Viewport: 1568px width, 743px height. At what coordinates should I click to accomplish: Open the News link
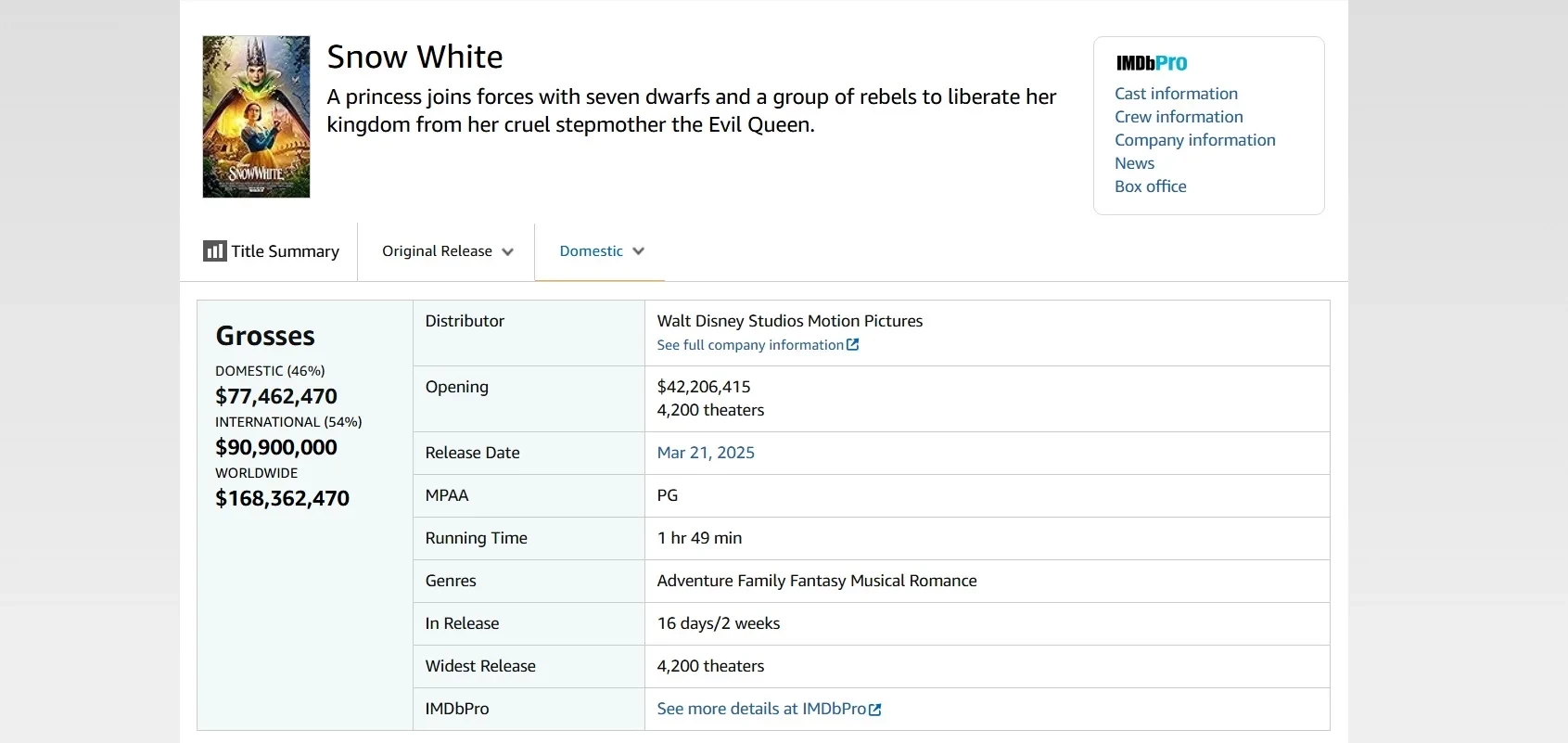(x=1134, y=163)
